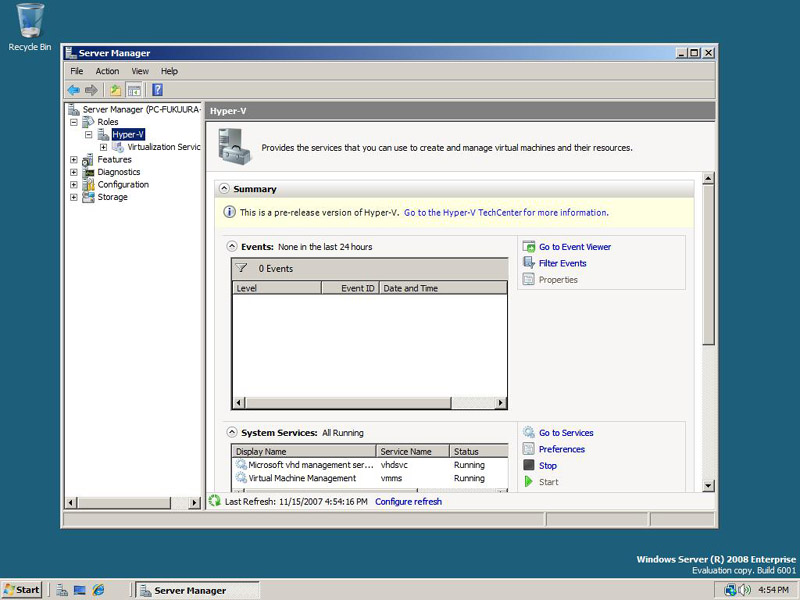Expand the Features tree node
The image size is (800, 600).
pyautogui.click(x=74, y=160)
